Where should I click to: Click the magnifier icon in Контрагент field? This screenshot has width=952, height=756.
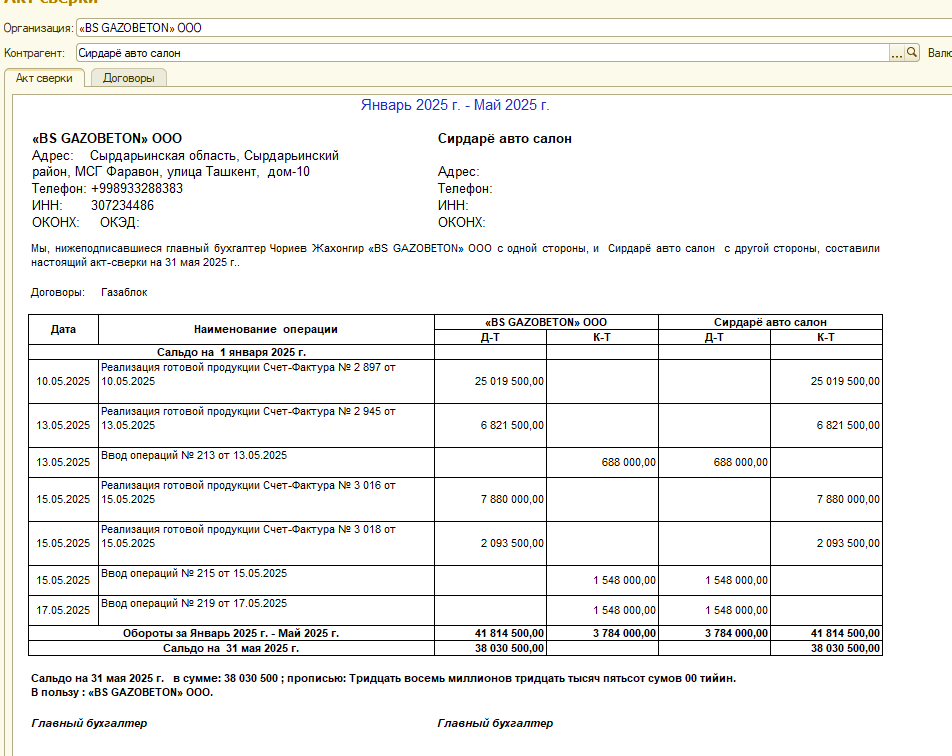pos(912,53)
